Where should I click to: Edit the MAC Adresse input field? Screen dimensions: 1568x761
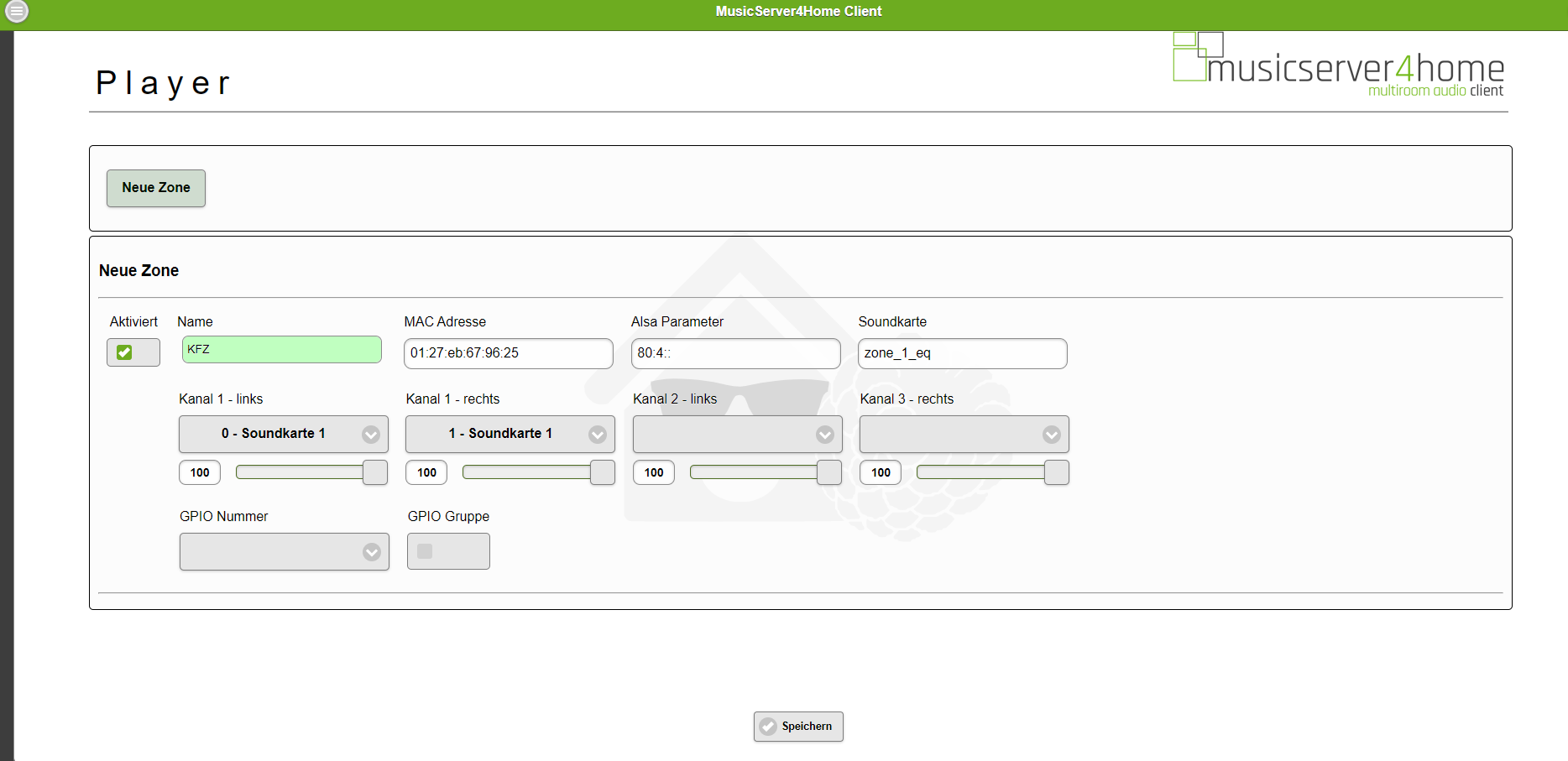508,353
